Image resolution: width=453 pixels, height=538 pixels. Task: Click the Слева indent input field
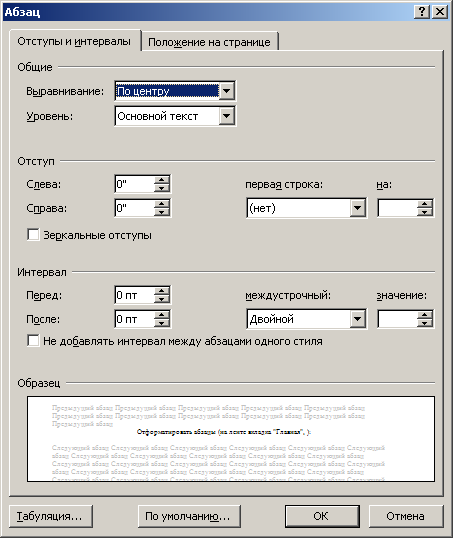tap(135, 184)
